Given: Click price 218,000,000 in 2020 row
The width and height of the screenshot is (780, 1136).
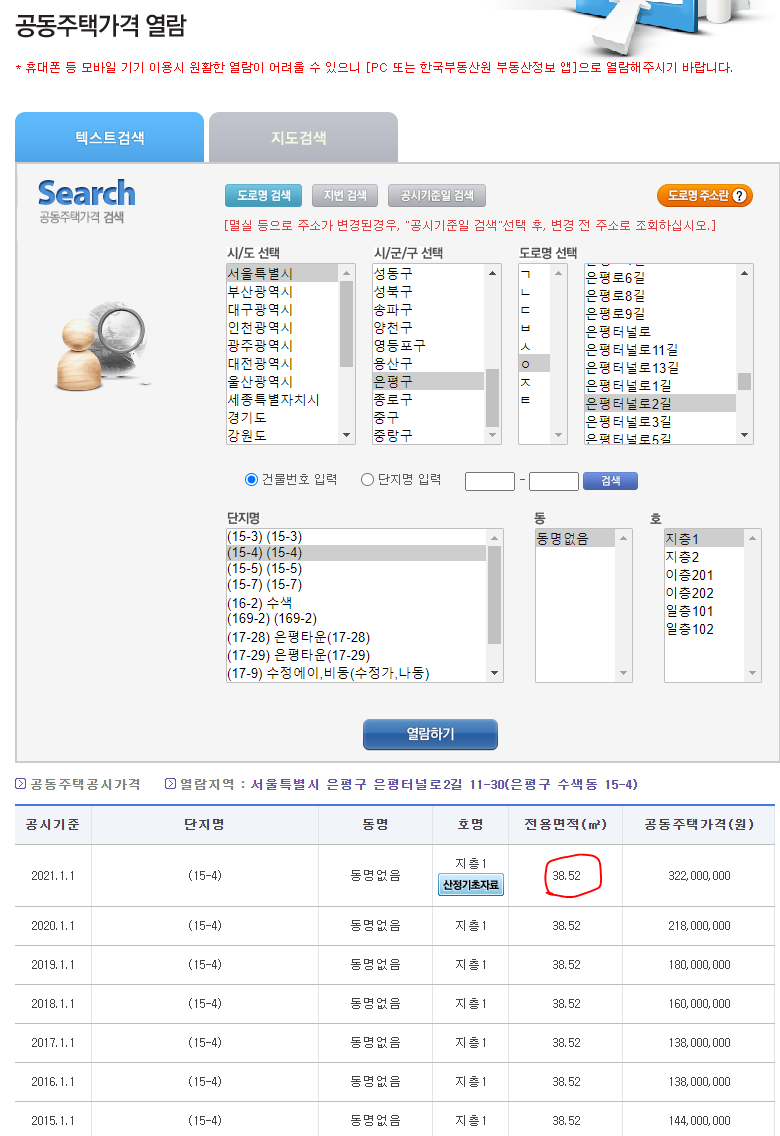Looking at the screenshot, I should click(699, 926).
